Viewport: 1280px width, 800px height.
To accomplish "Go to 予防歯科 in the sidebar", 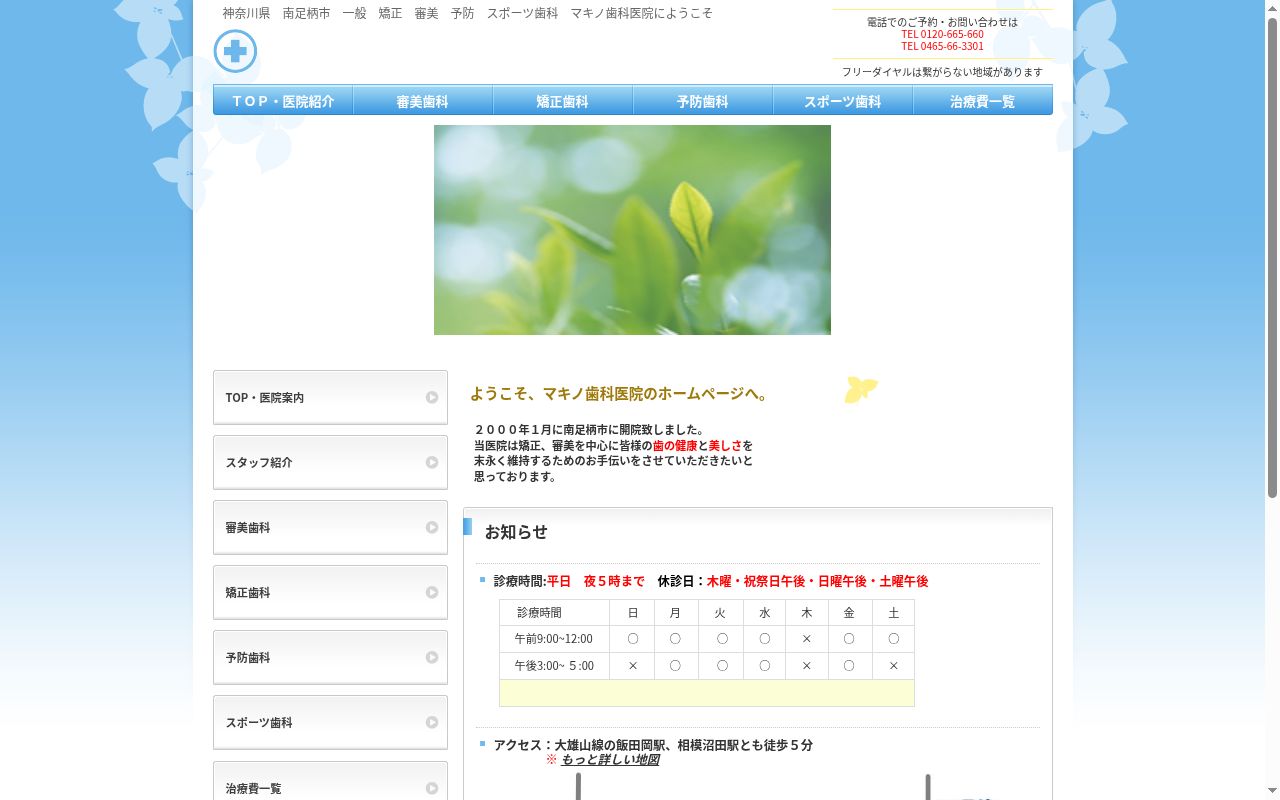I will (330, 657).
